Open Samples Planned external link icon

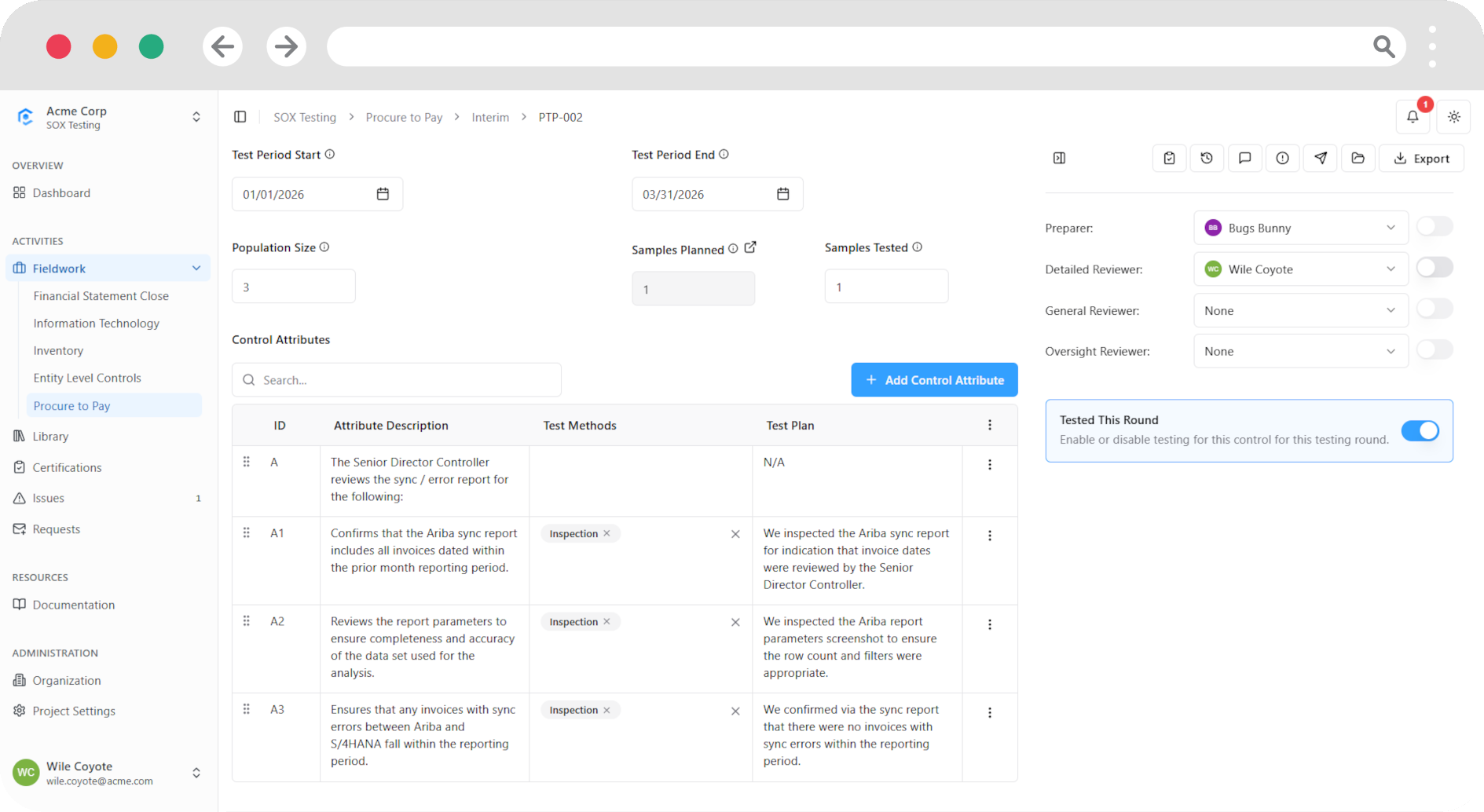(x=750, y=247)
